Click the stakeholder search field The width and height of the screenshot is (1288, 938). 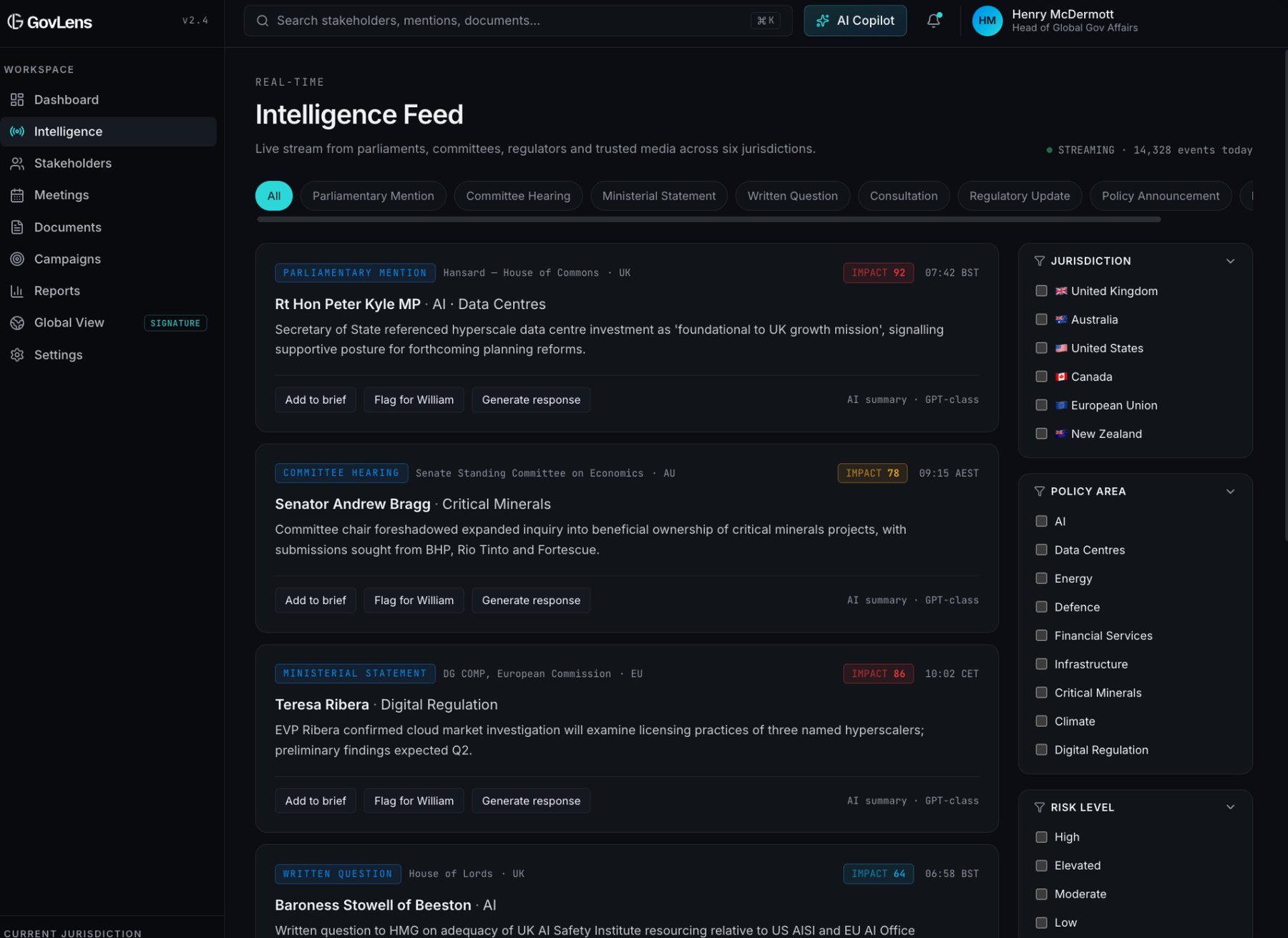(518, 21)
